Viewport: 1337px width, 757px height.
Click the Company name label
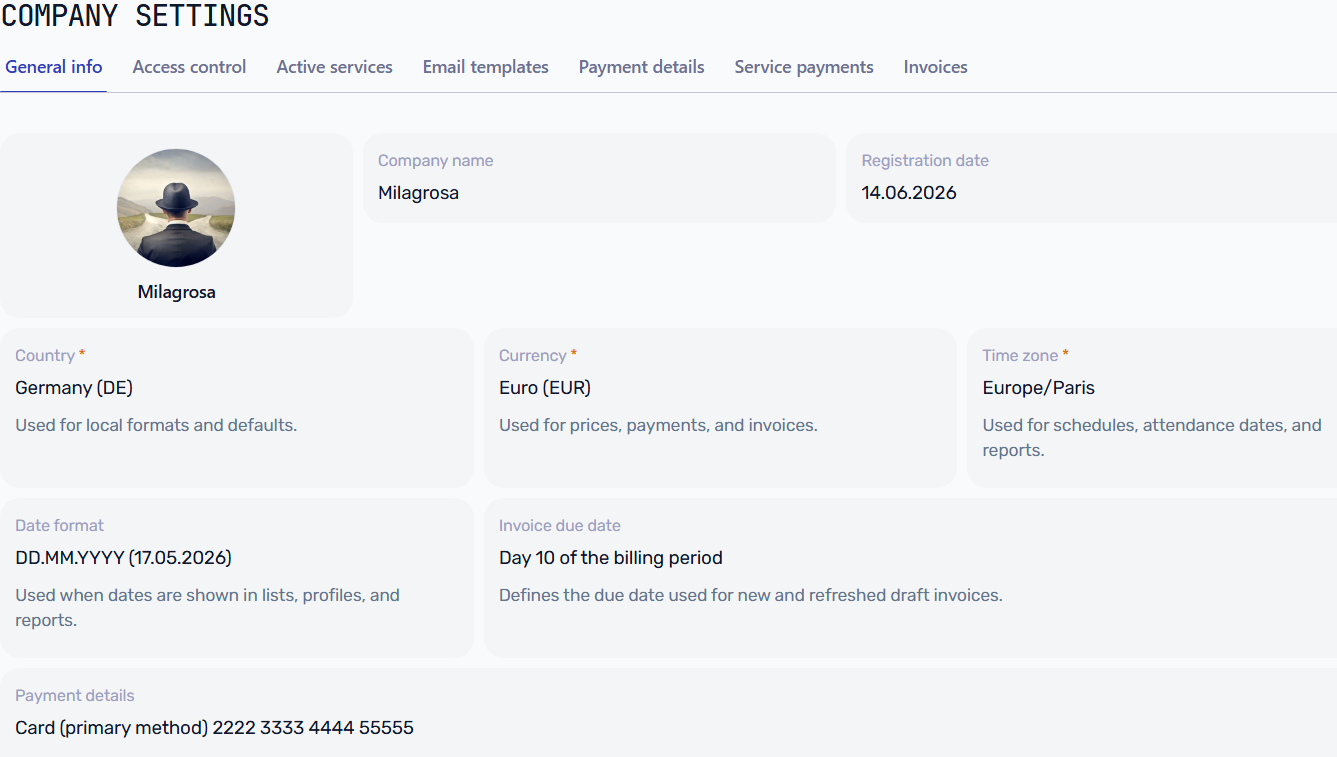435,161
